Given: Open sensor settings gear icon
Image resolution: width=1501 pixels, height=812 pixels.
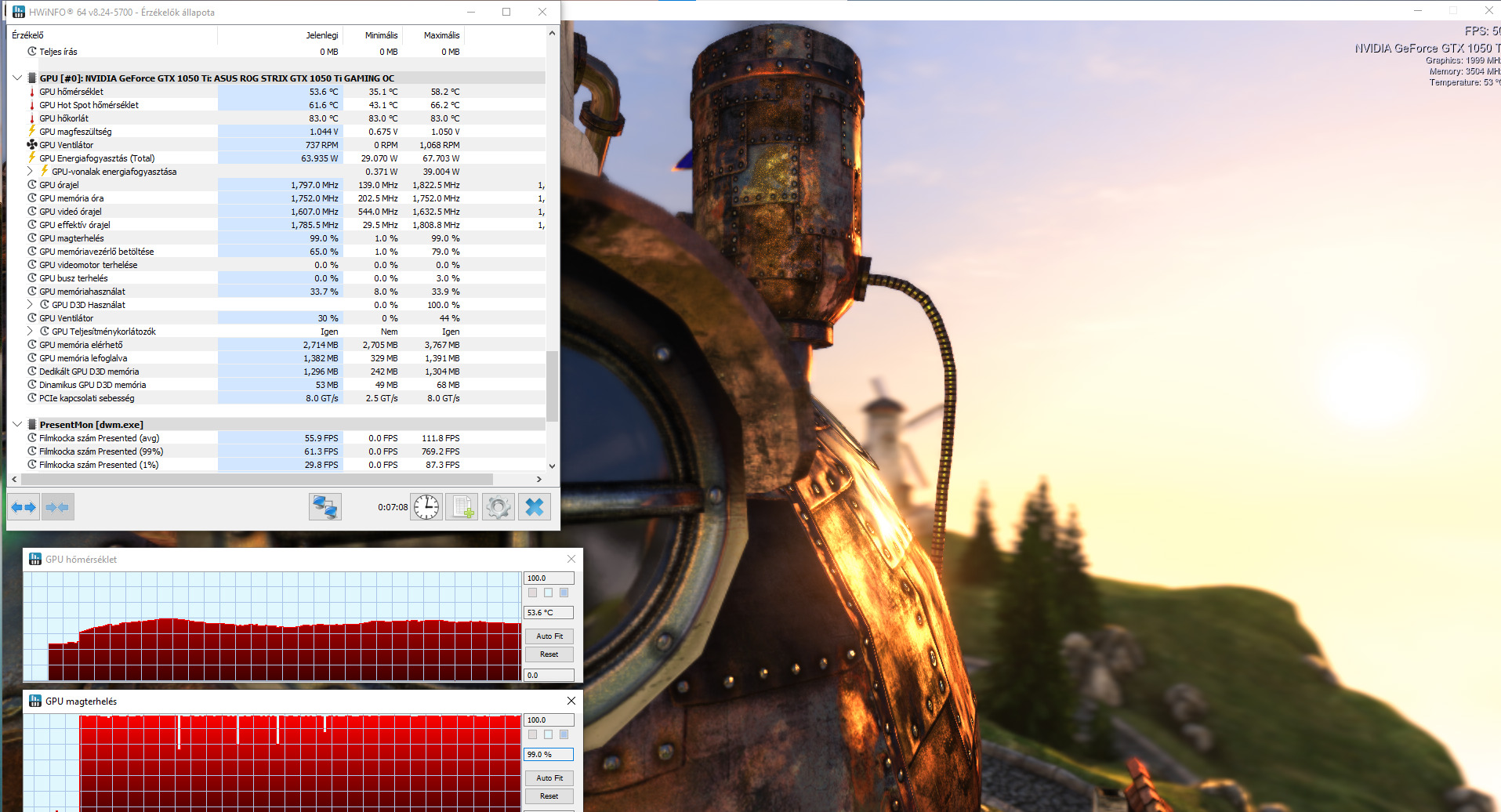Looking at the screenshot, I should point(498,507).
